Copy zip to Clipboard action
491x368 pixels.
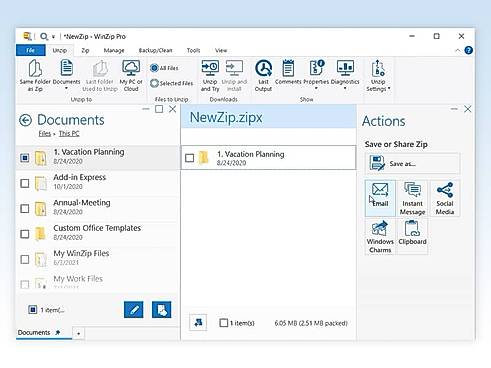tap(412, 236)
